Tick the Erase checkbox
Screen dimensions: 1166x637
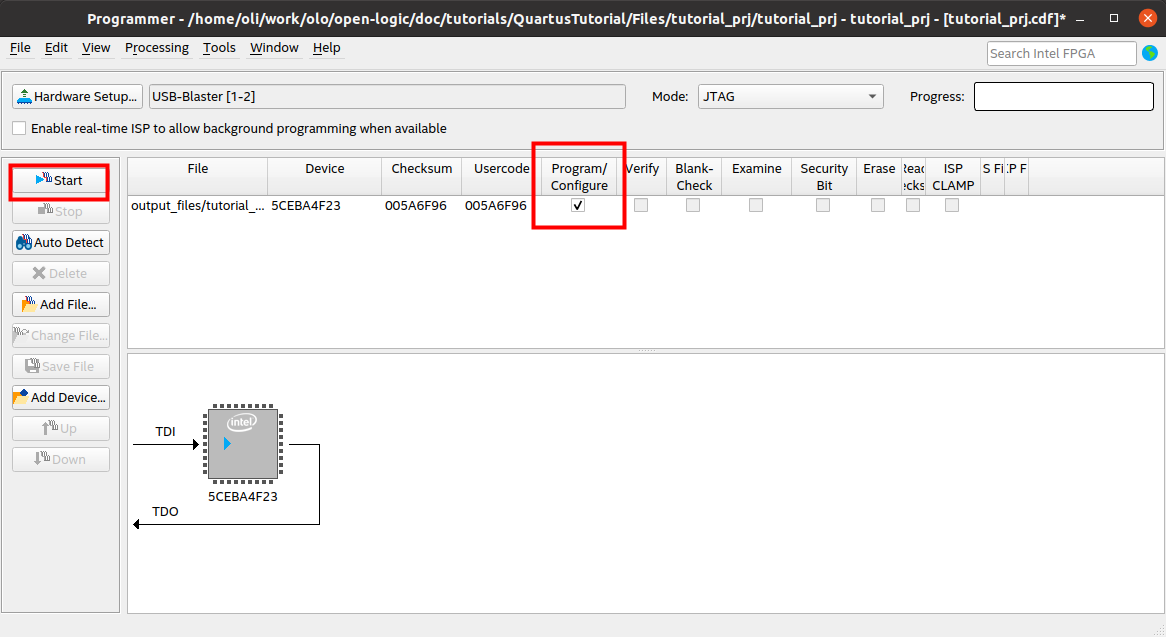(878, 205)
